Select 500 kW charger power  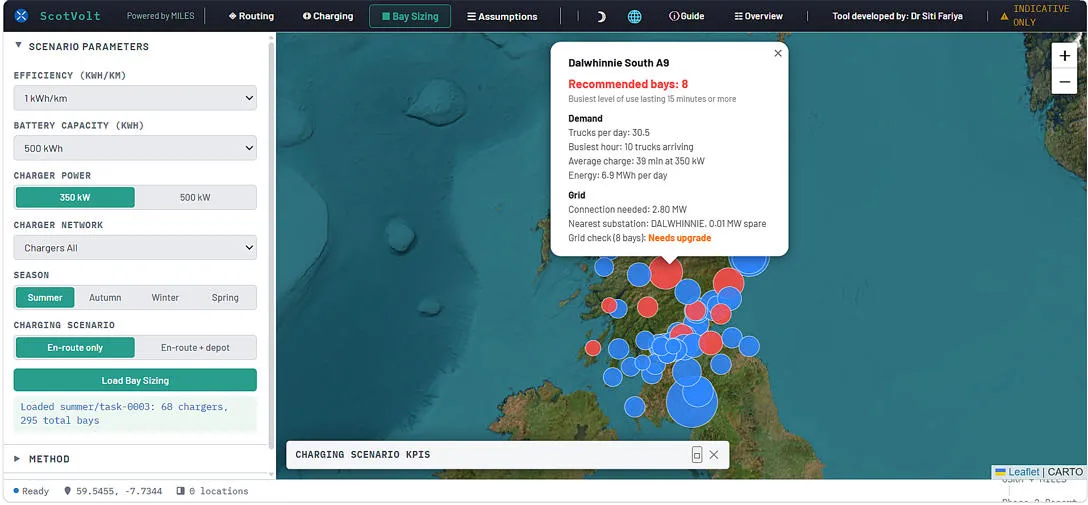coord(195,198)
